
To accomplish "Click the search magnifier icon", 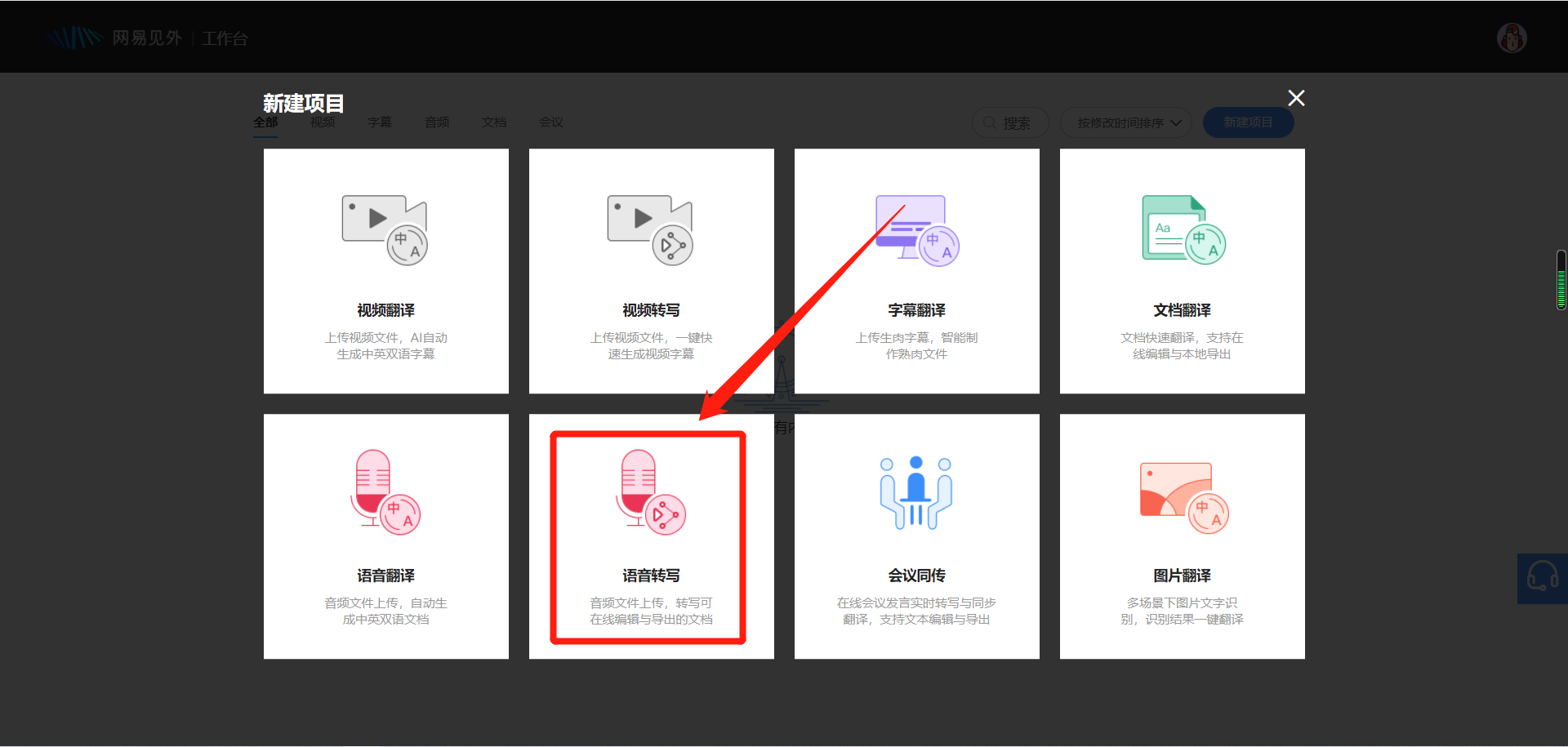I will (x=990, y=122).
